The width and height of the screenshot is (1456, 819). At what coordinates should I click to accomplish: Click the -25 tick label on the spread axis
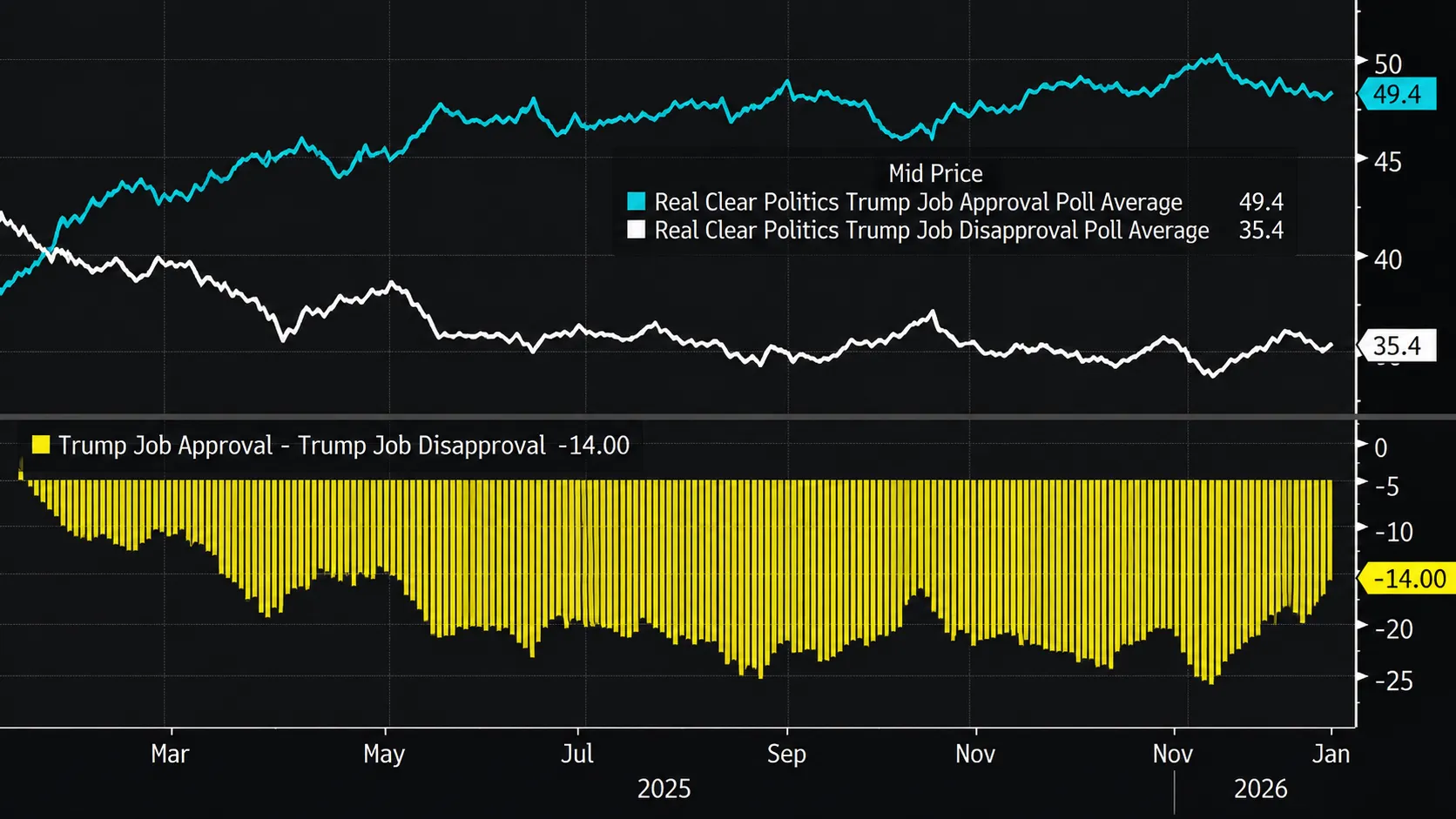[x=1393, y=681]
